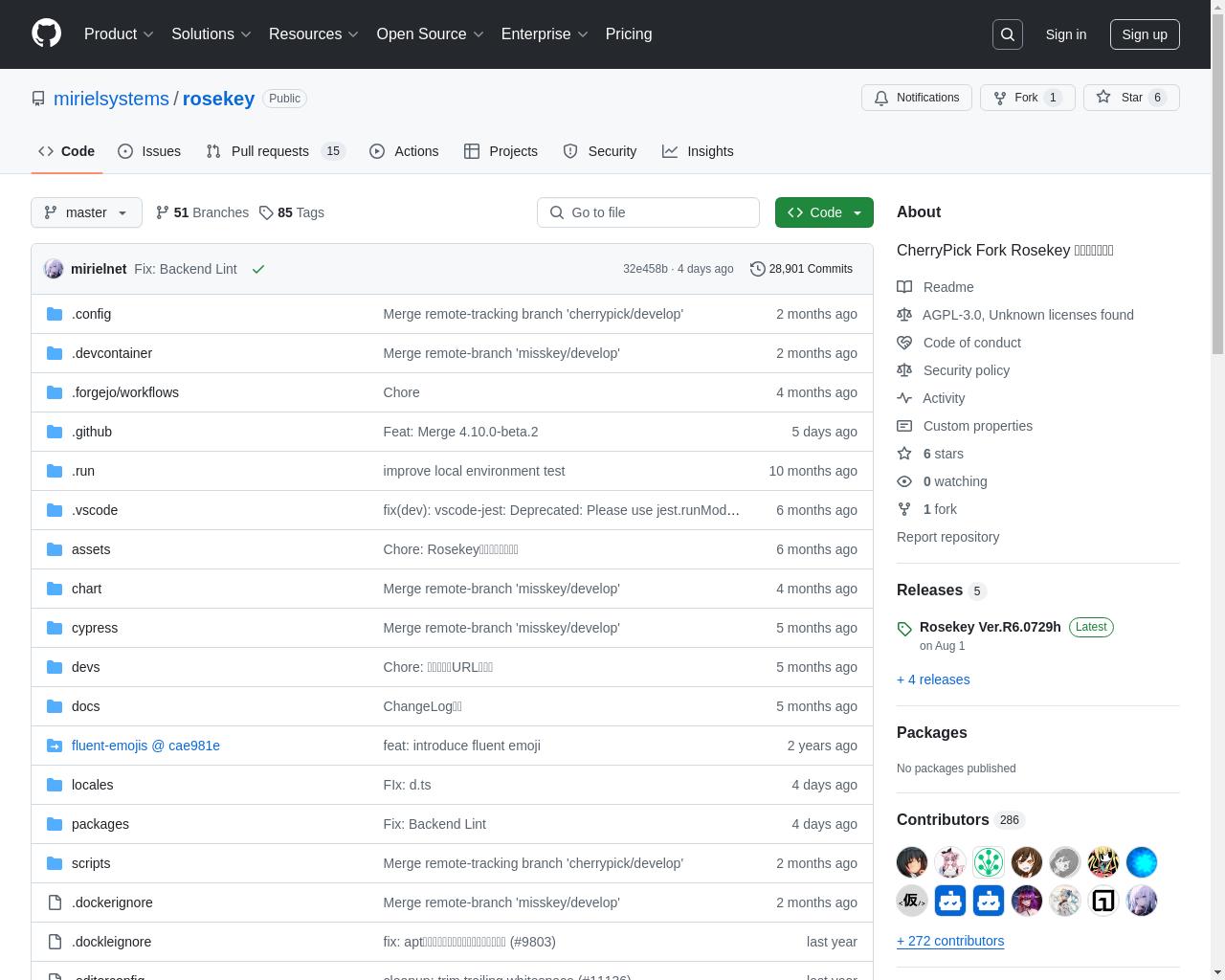Open 'Feat: Merge 4.10.0-beta.2' commit message

tap(460, 432)
